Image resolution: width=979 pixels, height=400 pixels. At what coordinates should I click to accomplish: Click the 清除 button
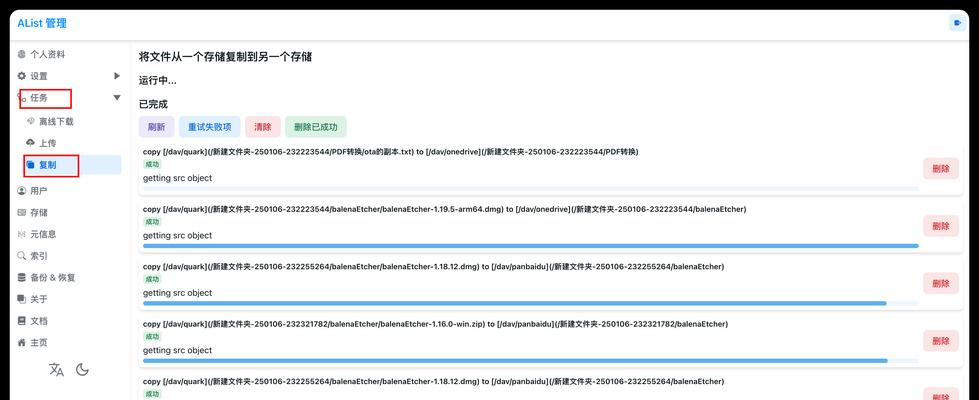(263, 127)
